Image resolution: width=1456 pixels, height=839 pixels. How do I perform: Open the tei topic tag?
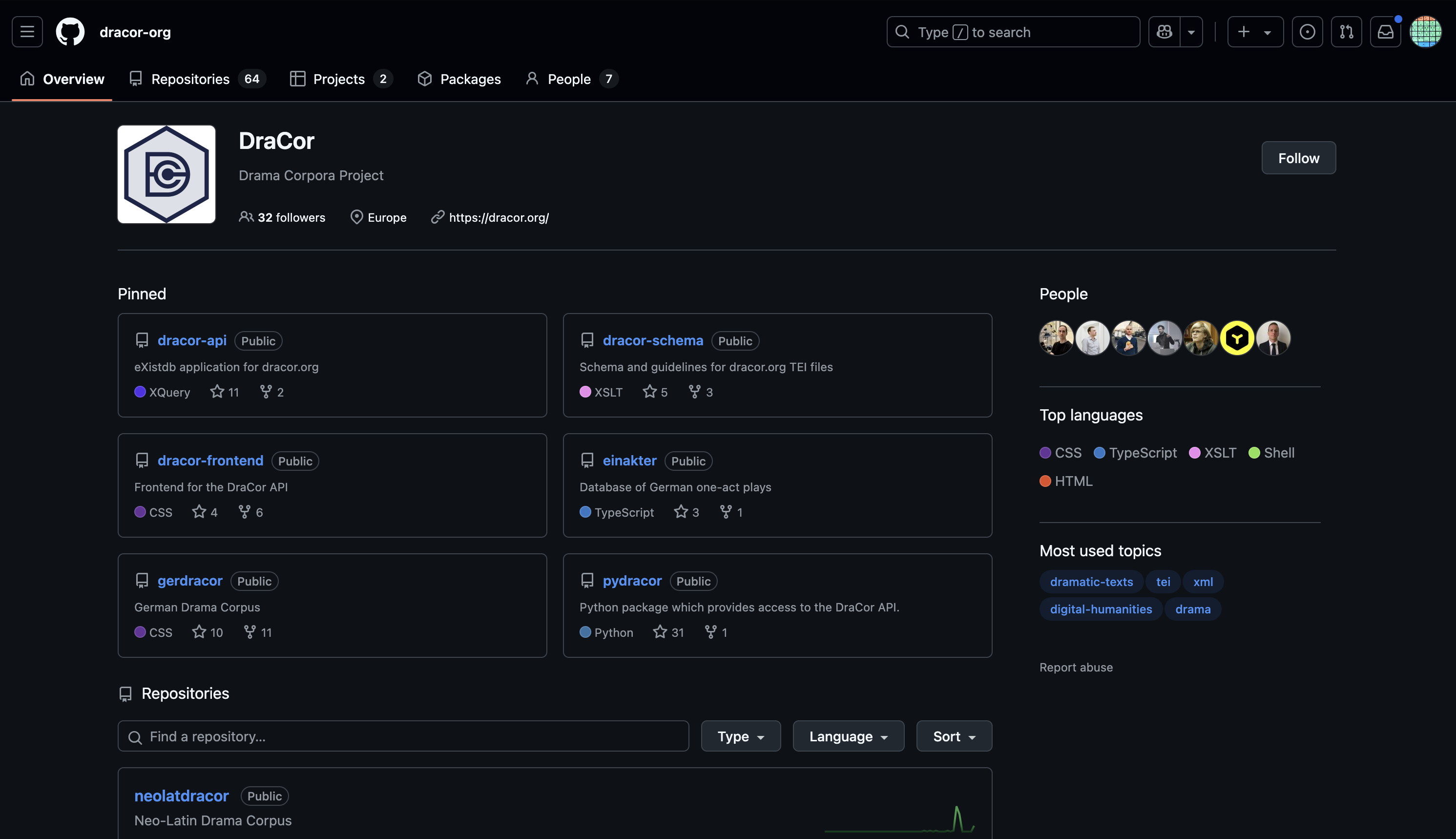(1163, 582)
